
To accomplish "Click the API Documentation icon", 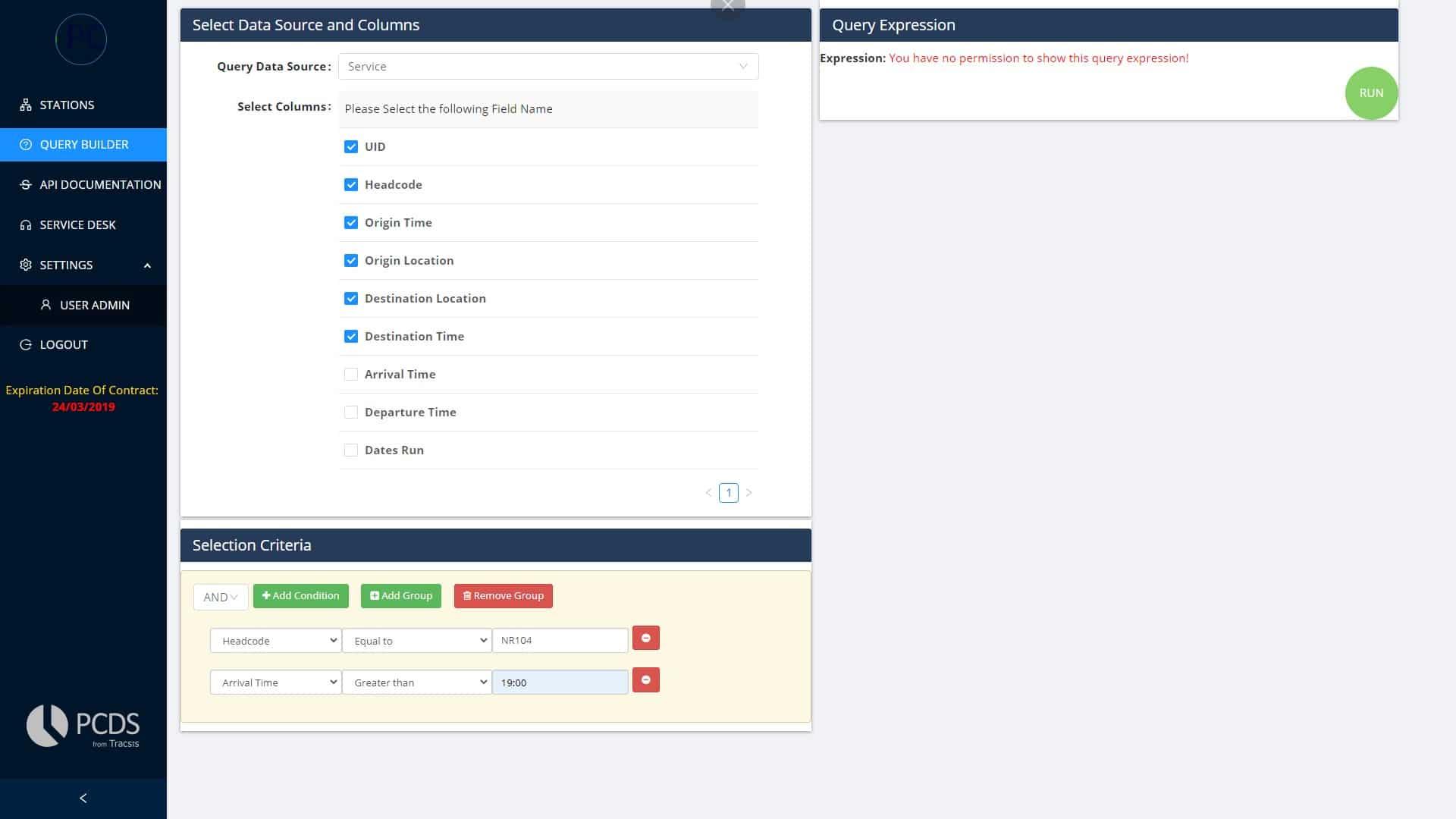I will (x=26, y=184).
